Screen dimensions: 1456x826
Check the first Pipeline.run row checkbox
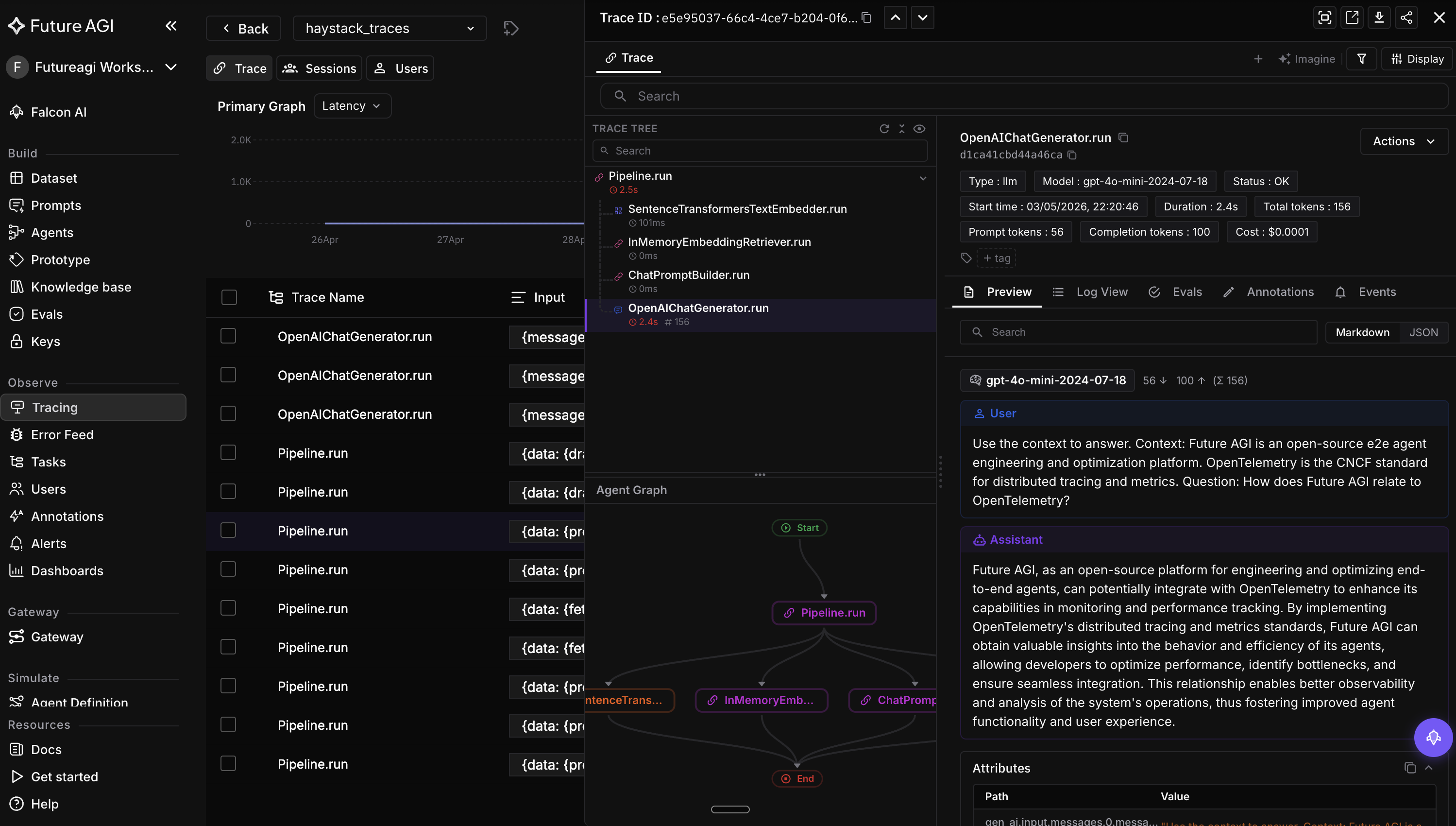click(x=228, y=453)
